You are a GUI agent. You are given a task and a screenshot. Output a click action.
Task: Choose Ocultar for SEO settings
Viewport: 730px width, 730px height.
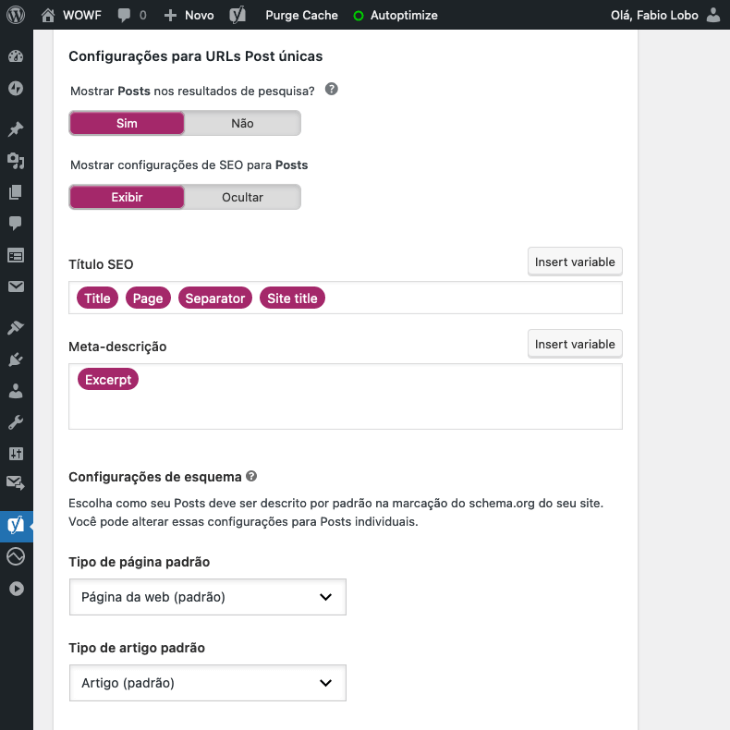(x=242, y=197)
